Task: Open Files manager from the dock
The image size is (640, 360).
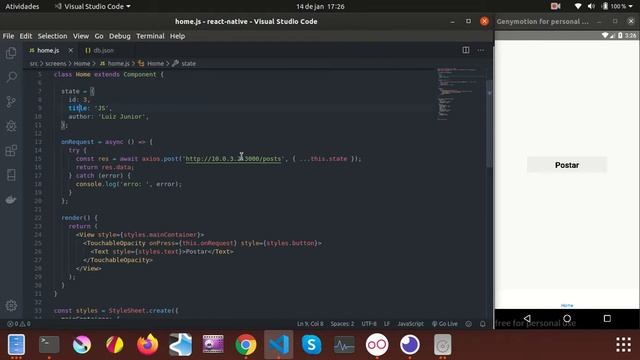Action: pos(16,344)
